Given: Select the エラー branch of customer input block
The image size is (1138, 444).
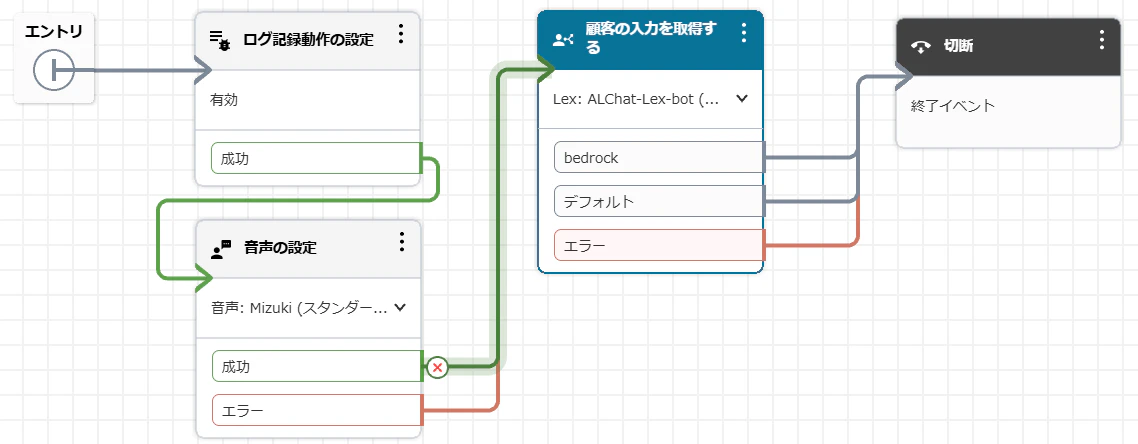Looking at the screenshot, I should coord(659,245).
